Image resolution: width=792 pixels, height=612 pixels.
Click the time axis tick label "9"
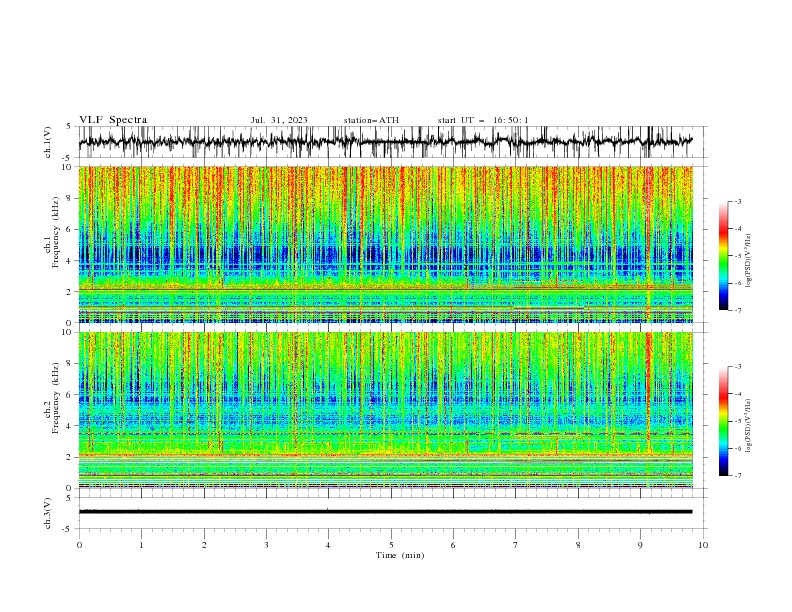pyautogui.click(x=640, y=545)
